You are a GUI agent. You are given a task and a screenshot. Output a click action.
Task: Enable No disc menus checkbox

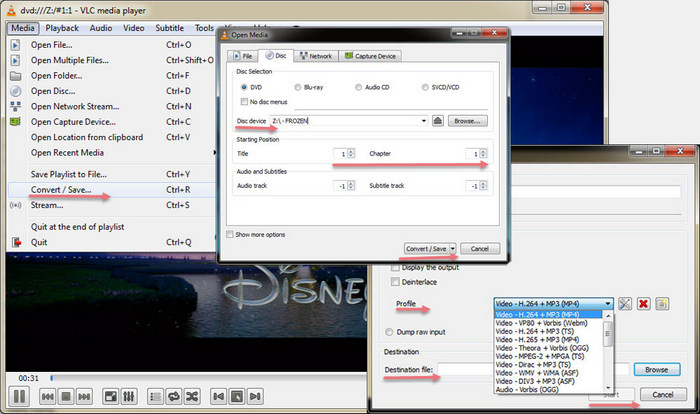[x=244, y=102]
